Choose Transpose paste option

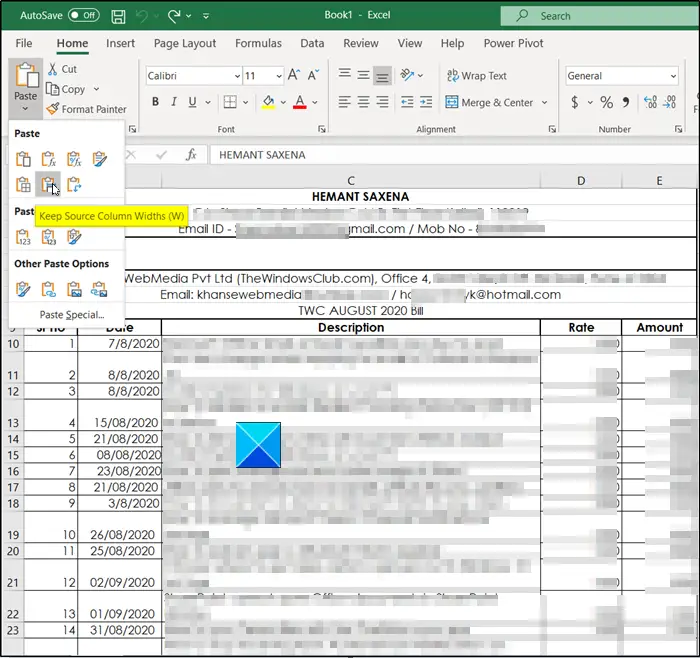(74, 184)
